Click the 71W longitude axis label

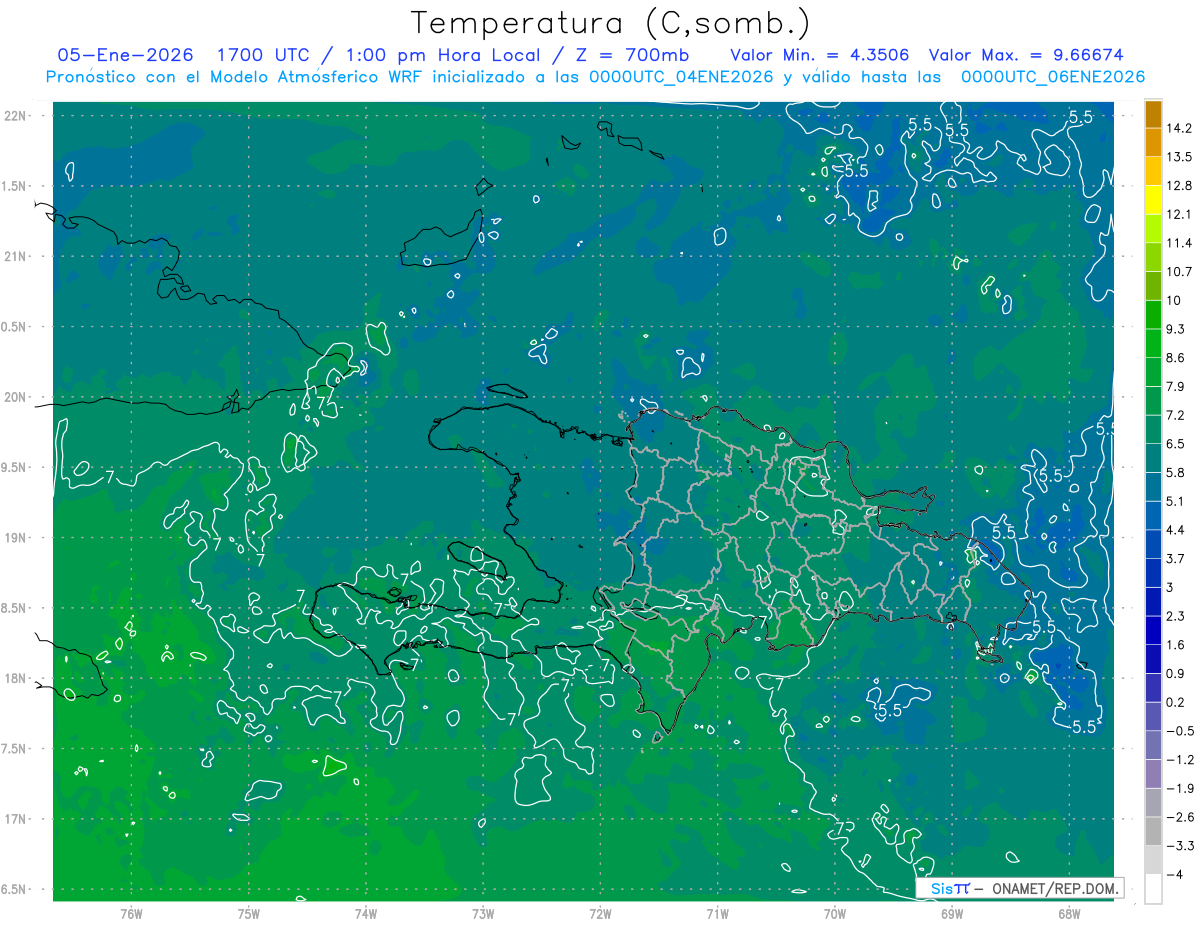point(717,915)
